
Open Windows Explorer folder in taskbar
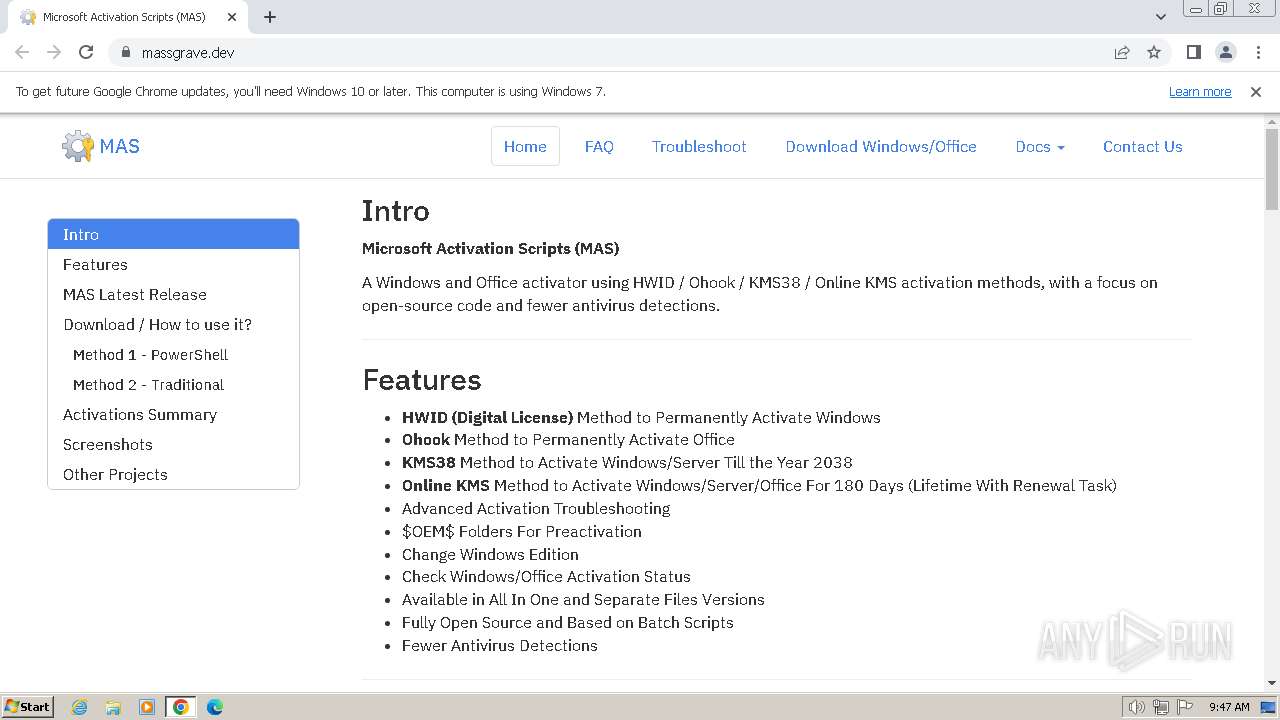[x=113, y=707]
